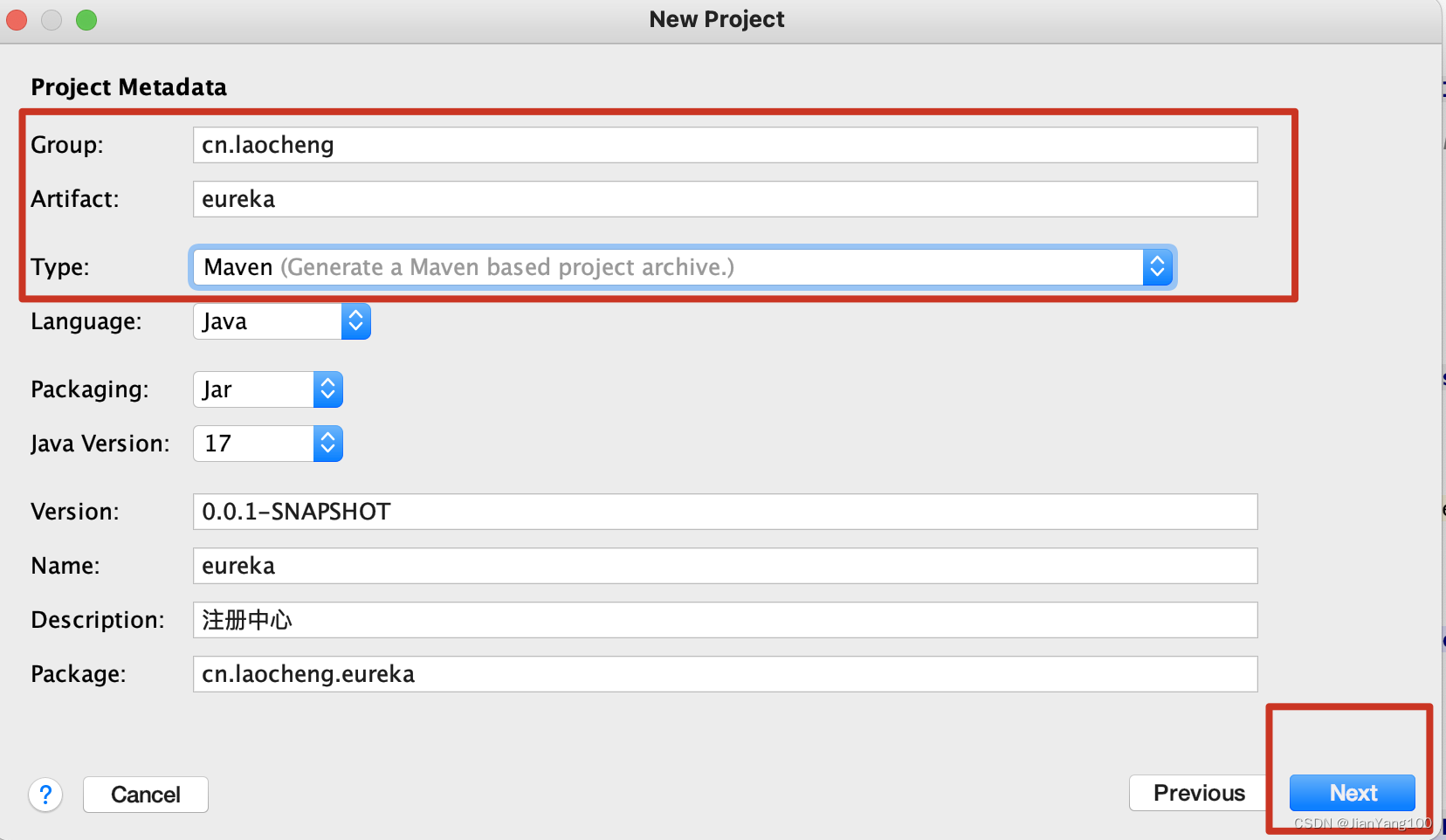
Task: Click the Next button
Action: point(1353,793)
